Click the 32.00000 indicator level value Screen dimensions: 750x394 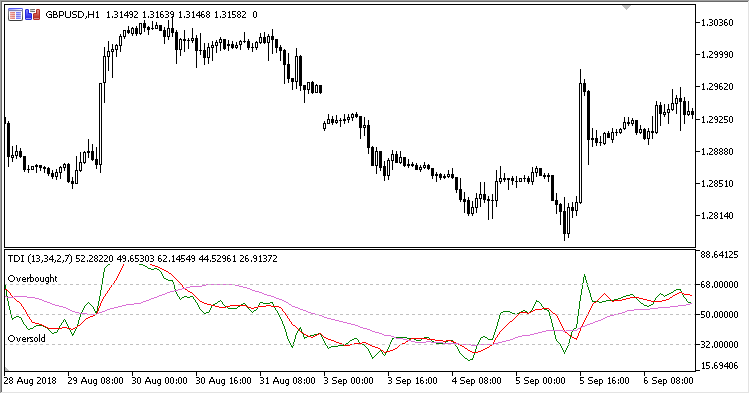click(x=719, y=344)
